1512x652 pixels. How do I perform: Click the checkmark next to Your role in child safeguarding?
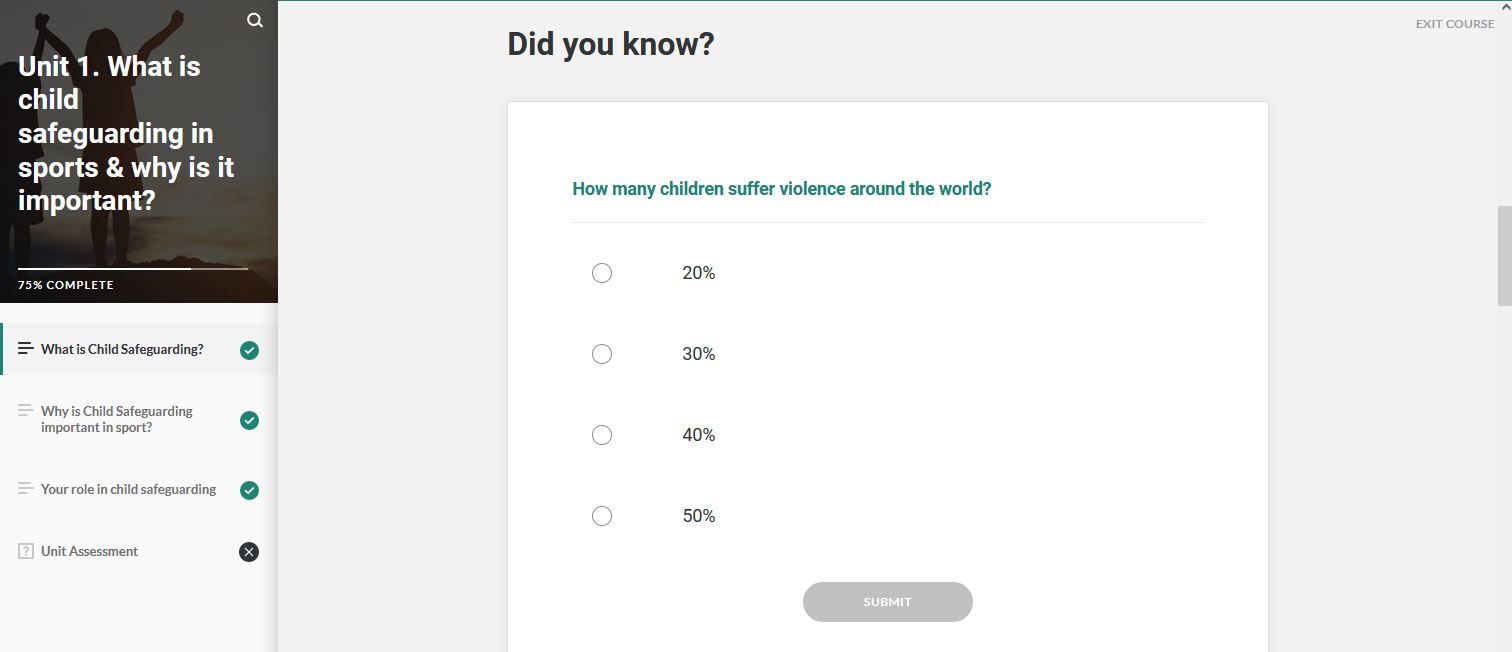pos(250,490)
